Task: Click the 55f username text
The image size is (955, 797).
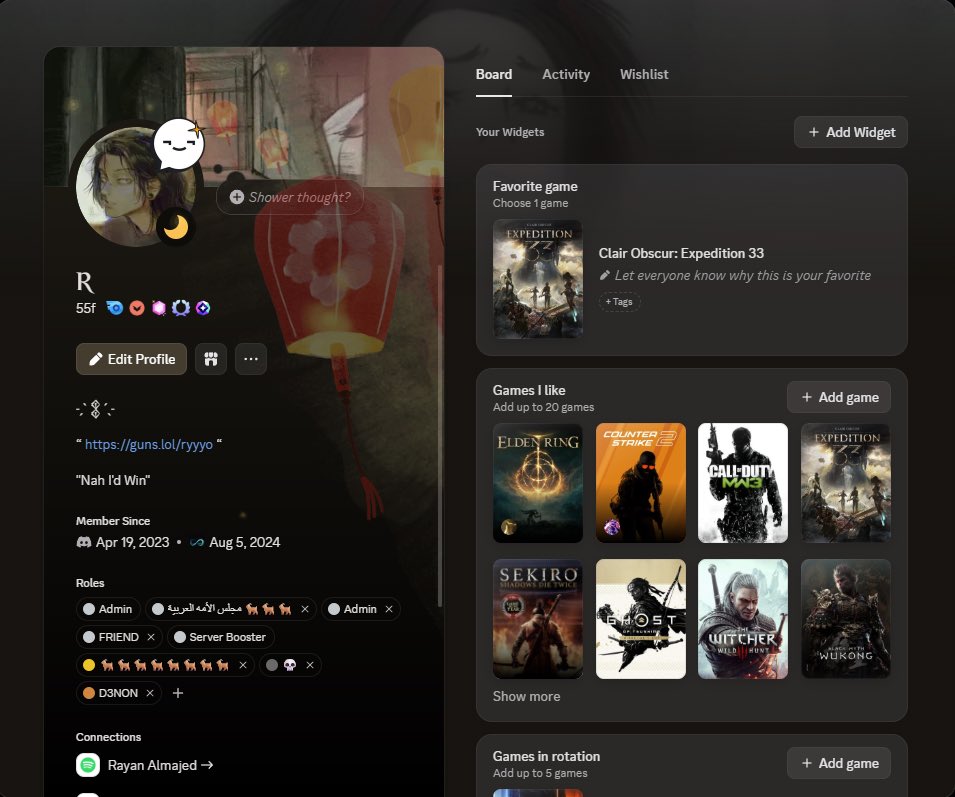Action: [85, 308]
